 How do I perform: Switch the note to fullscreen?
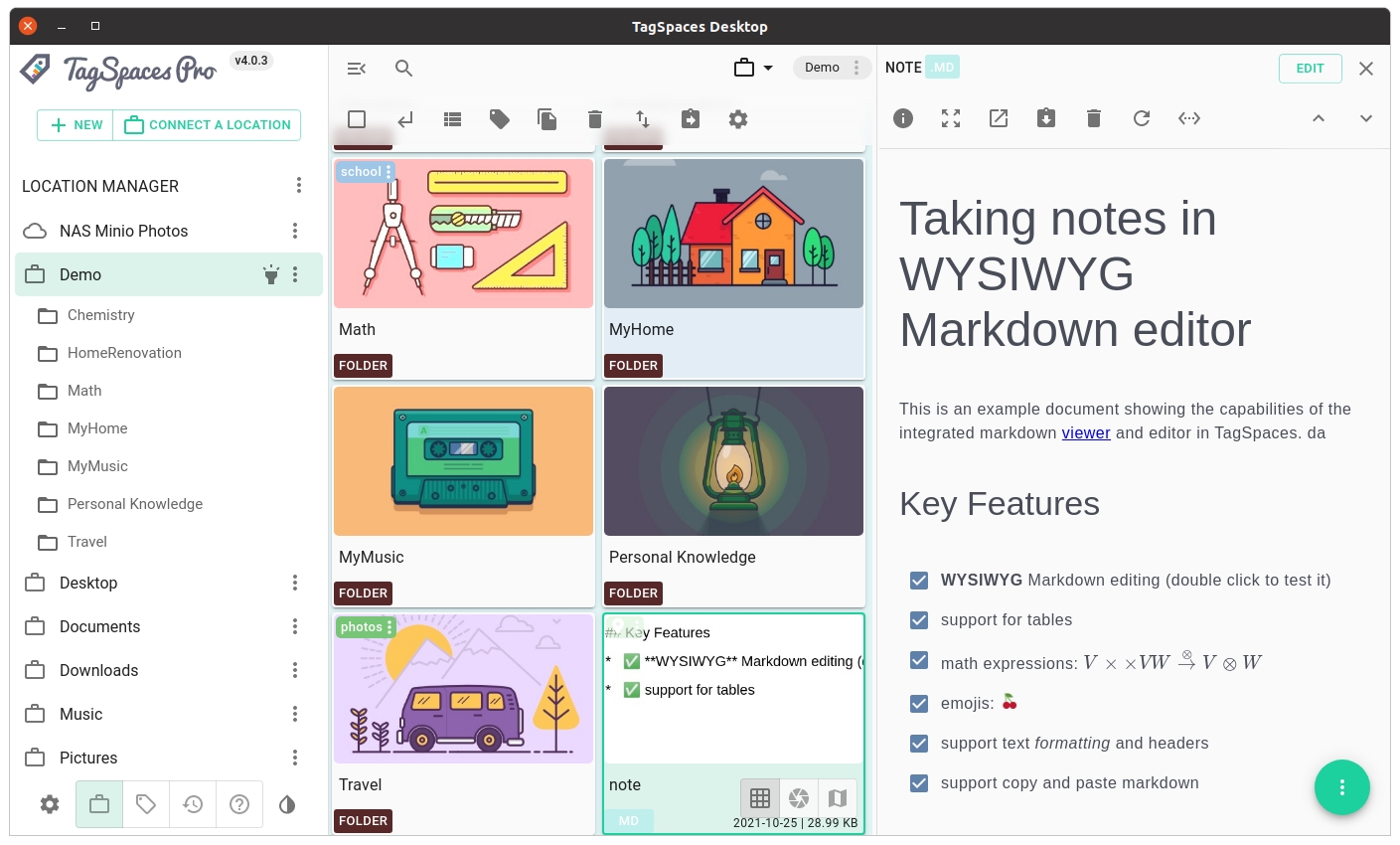(951, 118)
